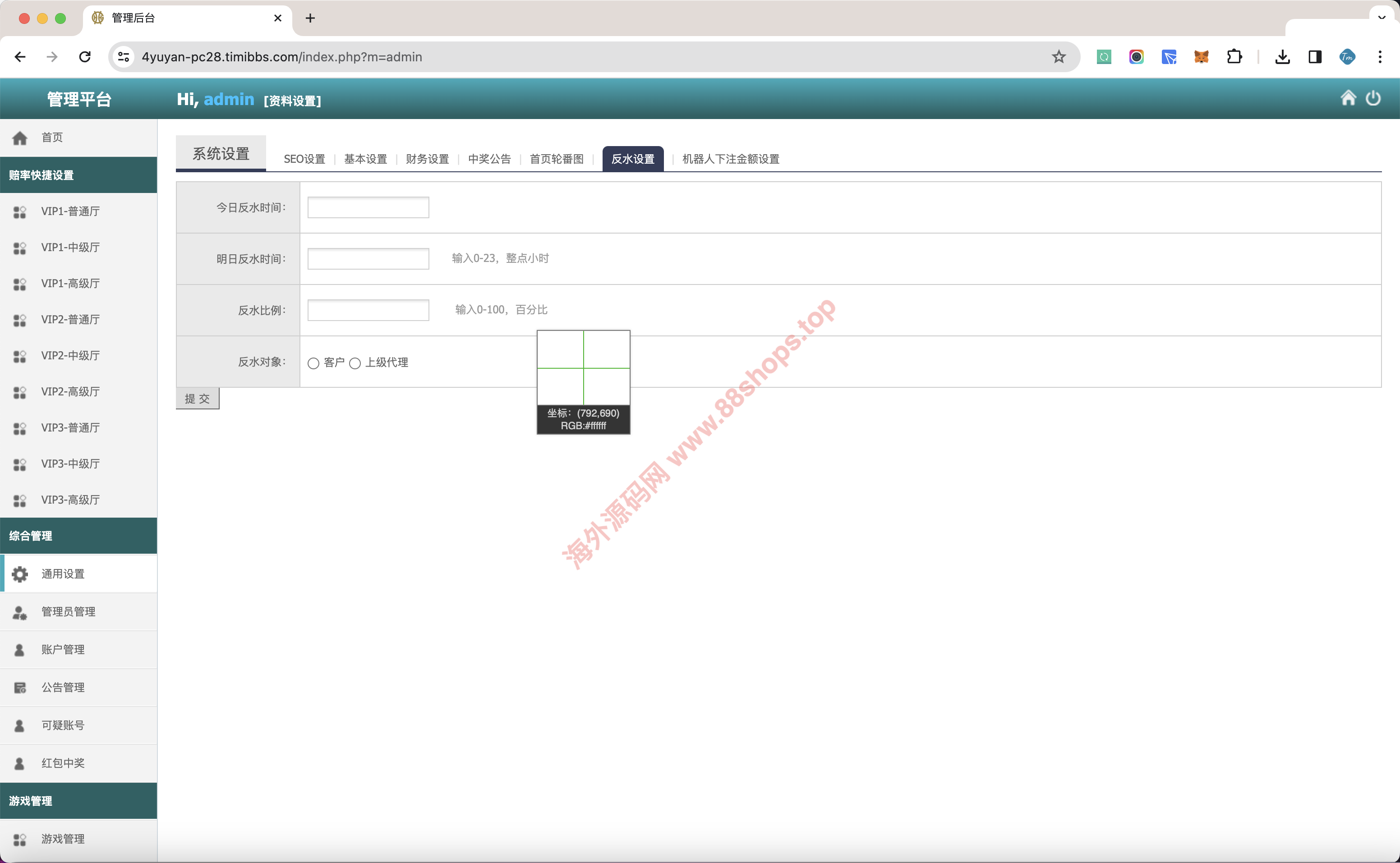Open Chrome three-dot menu

tap(1380, 56)
